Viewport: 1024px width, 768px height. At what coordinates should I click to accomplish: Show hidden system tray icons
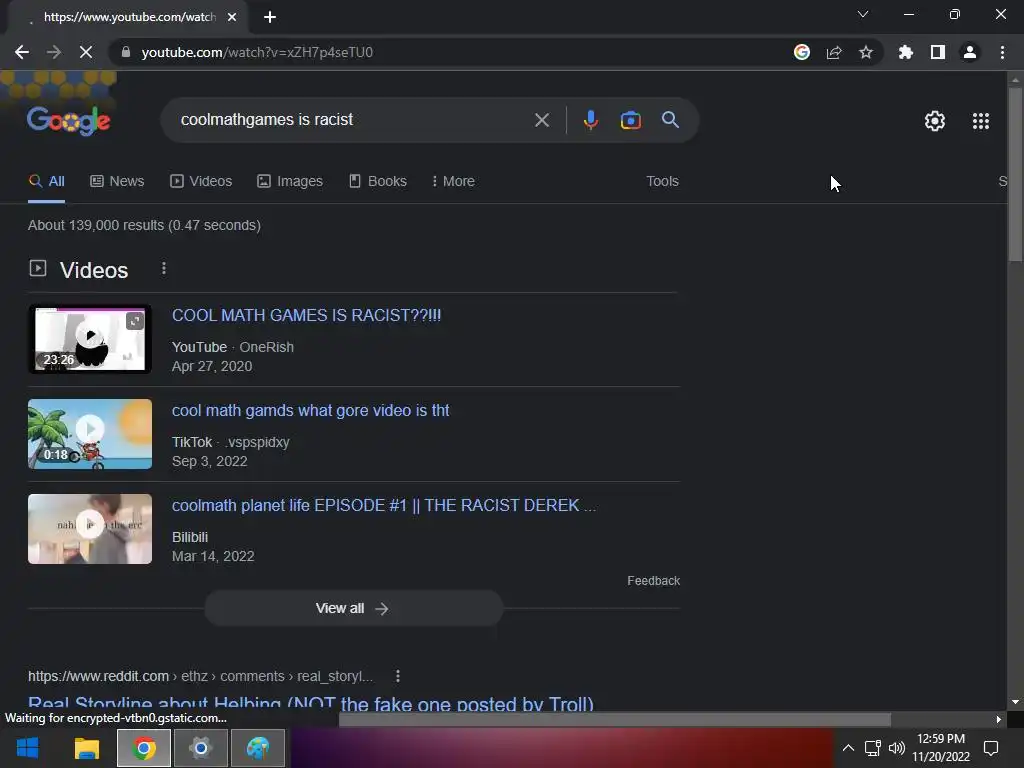848,748
